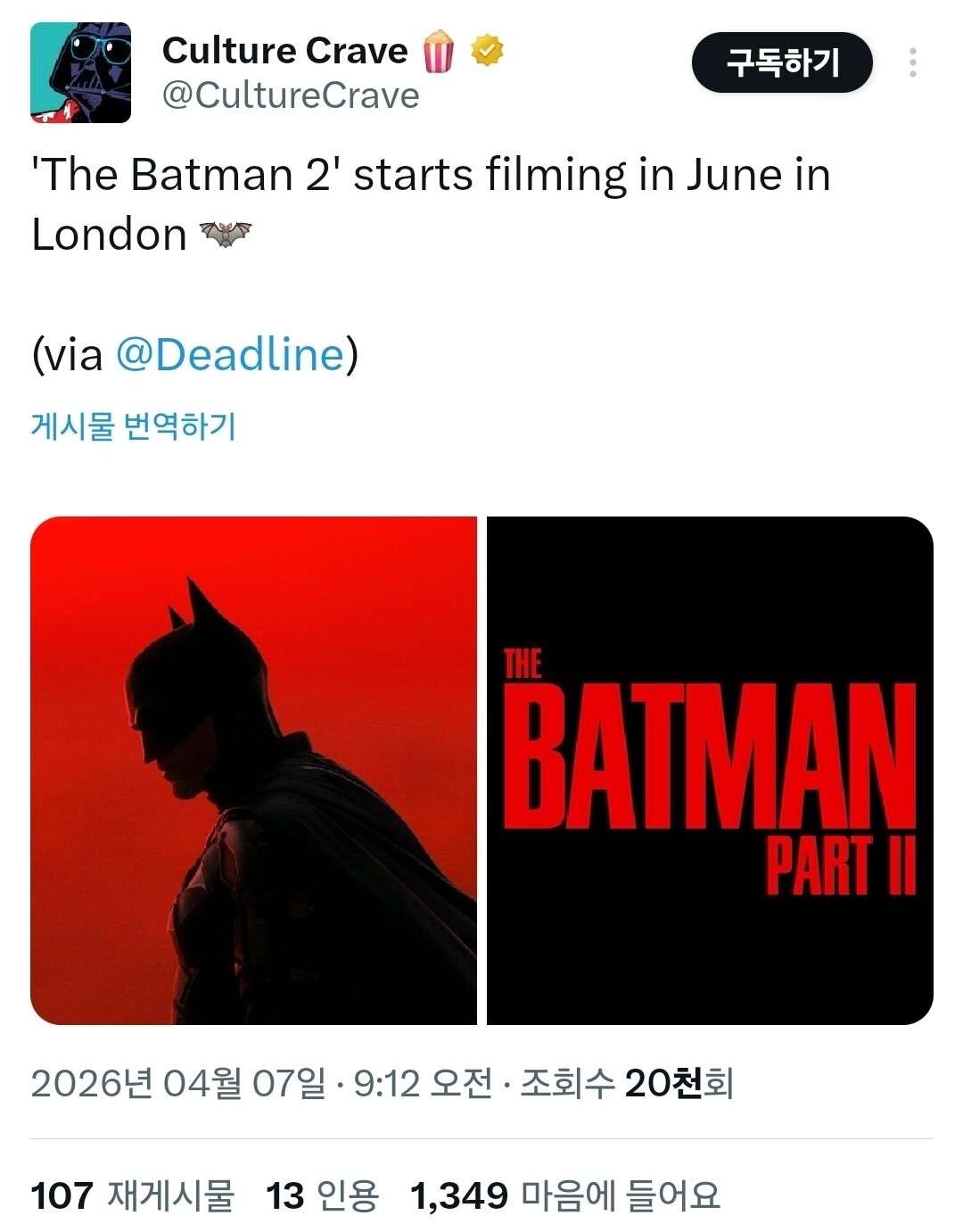This screenshot has width=963, height=1232.
Task: Click the 9:12 오전 post time
Action: click(423, 1083)
